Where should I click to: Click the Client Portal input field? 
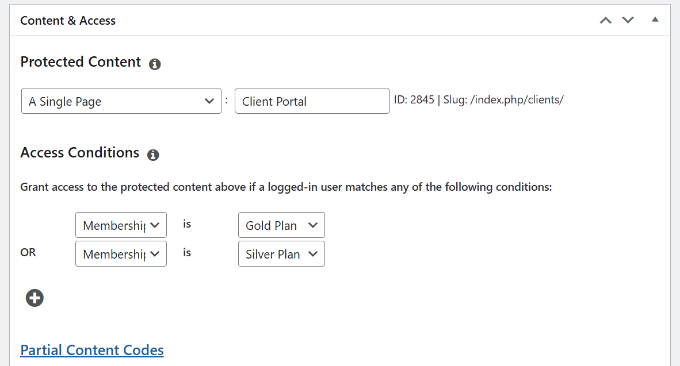(312, 101)
